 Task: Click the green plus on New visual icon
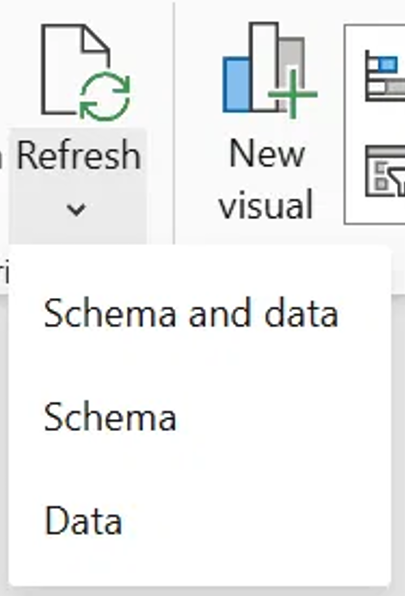[x=293, y=94]
